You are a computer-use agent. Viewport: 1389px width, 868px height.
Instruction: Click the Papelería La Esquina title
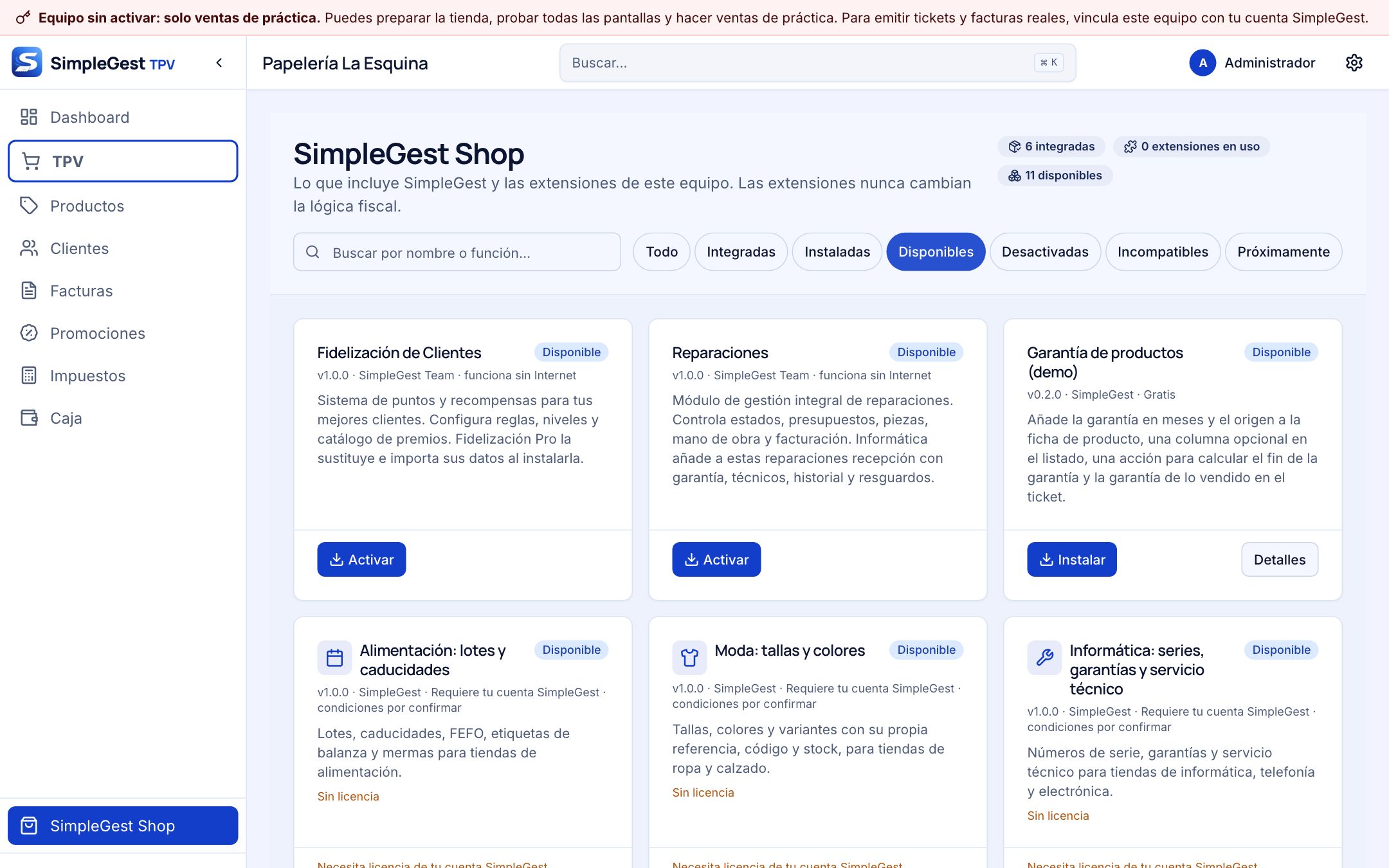[x=345, y=63]
